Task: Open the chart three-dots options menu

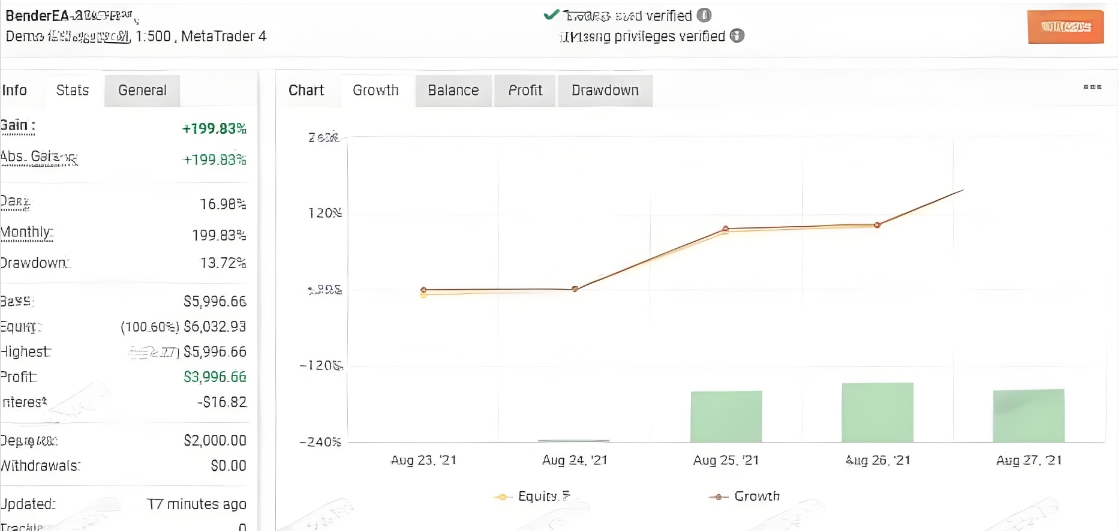Action: tap(1092, 88)
